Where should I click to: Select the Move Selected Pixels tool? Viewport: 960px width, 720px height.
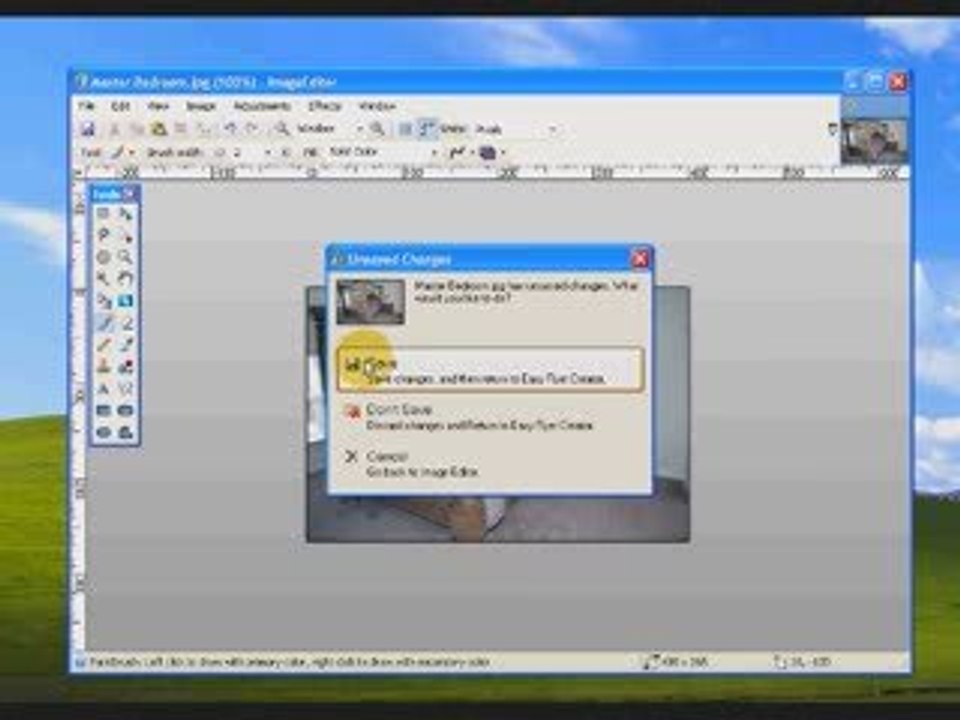tap(126, 213)
